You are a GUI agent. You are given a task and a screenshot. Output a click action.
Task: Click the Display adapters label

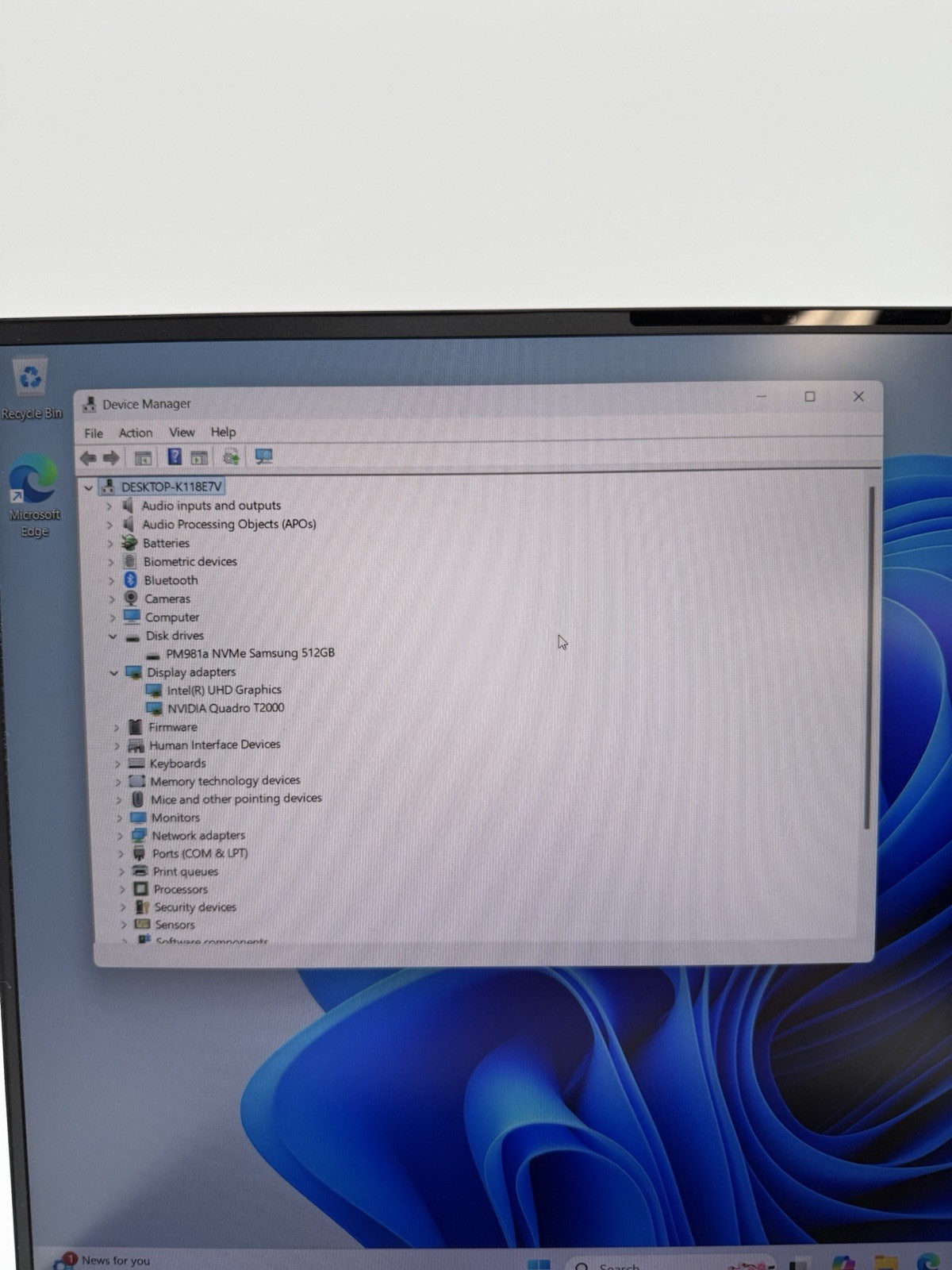pyautogui.click(x=191, y=672)
